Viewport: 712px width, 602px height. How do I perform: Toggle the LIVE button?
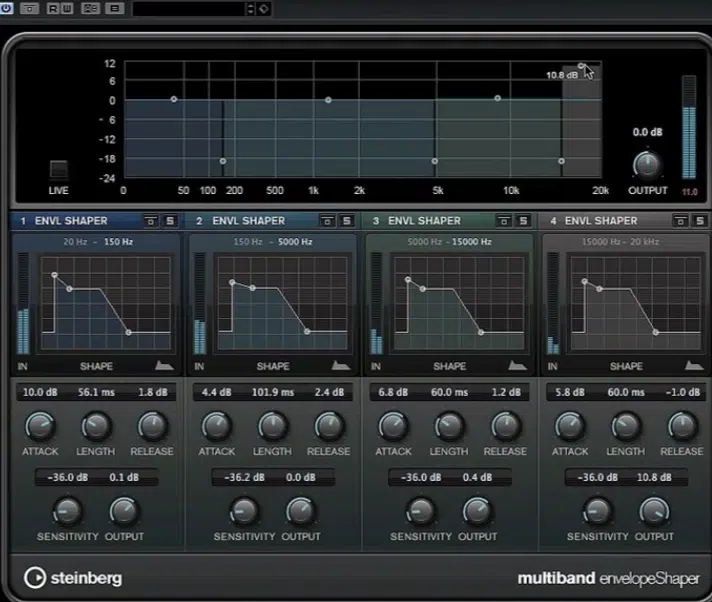click(59, 170)
